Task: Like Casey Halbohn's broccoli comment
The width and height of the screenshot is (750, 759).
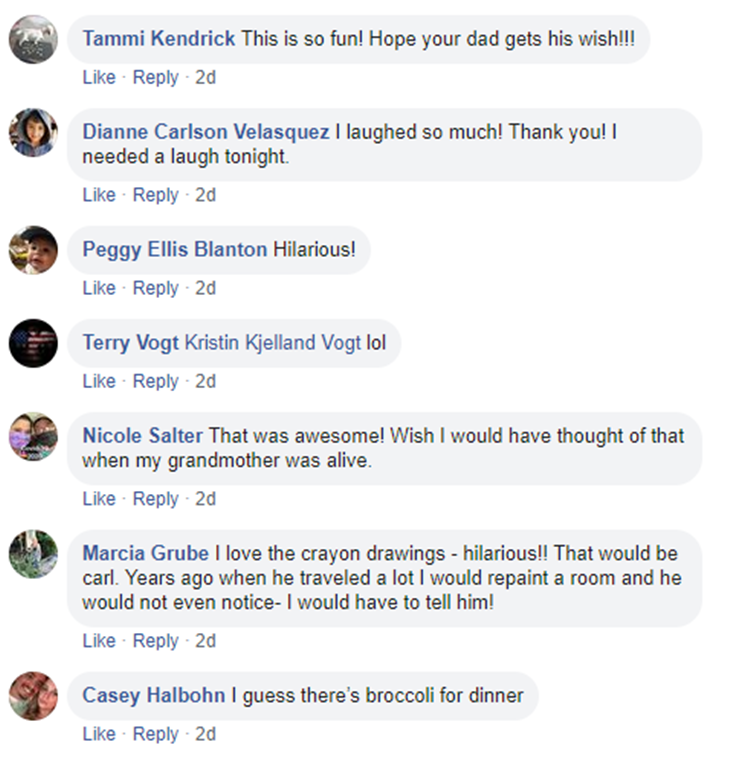Action: click(x=99, y=734)
